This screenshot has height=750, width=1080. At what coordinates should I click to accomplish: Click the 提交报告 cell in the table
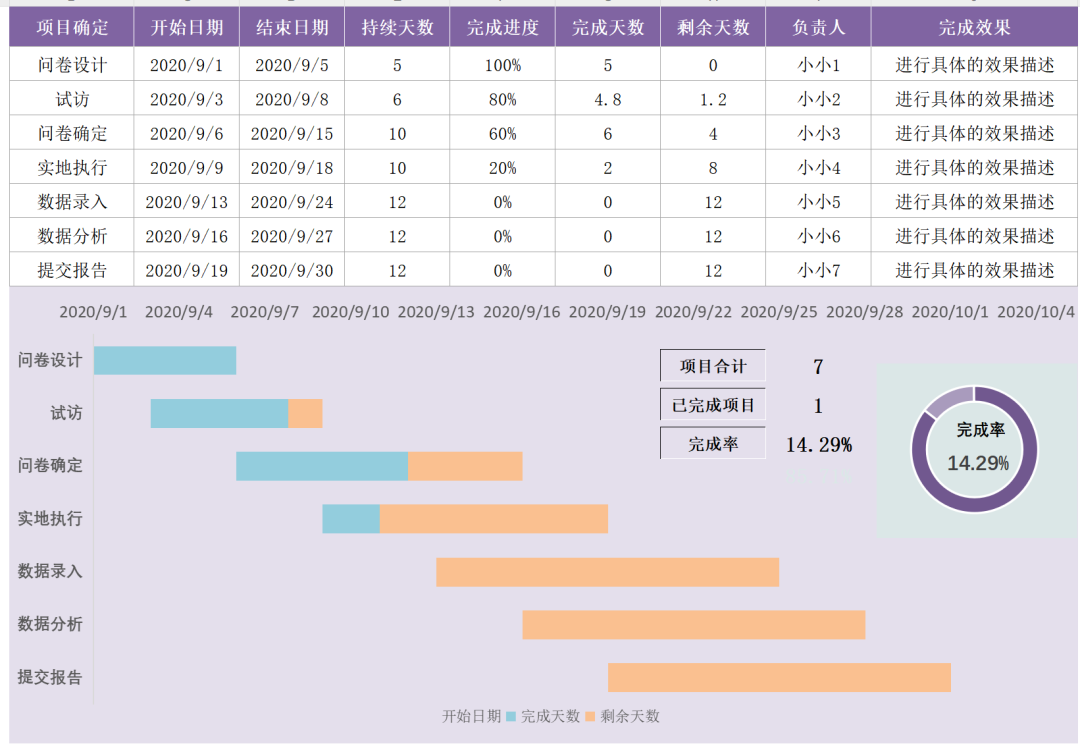[x=72, y=270]
